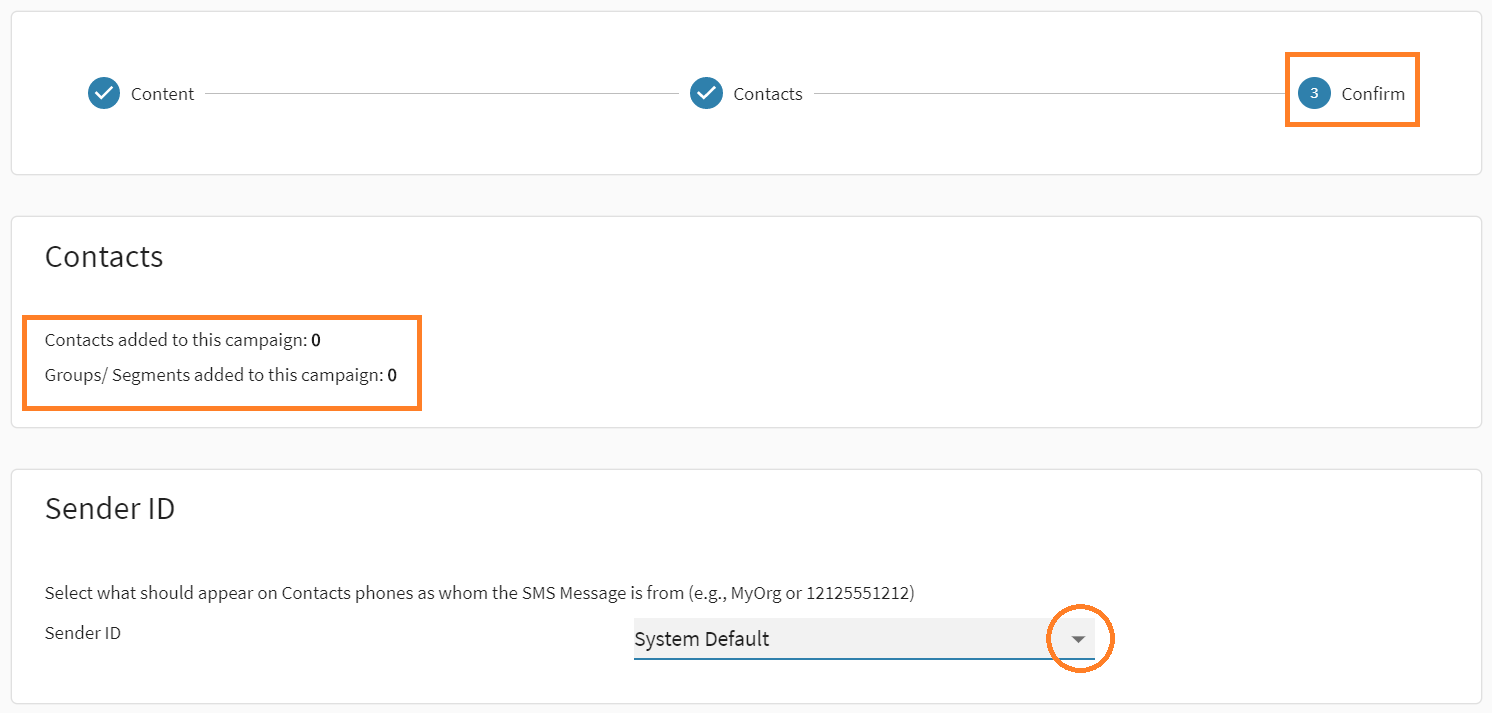Click 'Contacts added to this campaign' text
This screenshot has height=713, width=1492.
(x=175, y=340)
